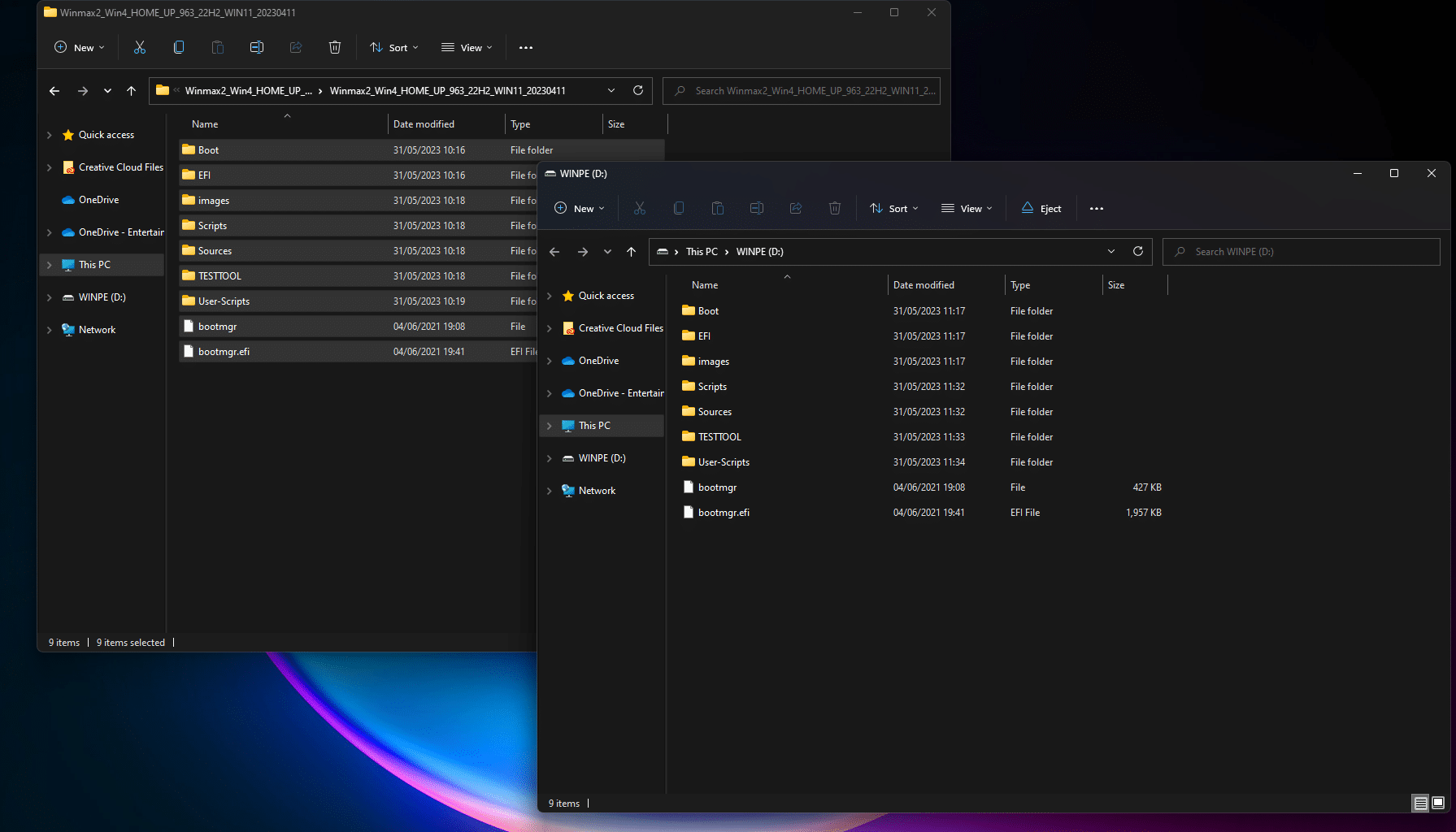1456x832 pixels.
Task: Click the Copy icon in the WINPE window toolbar
Action: pos(679,208)
